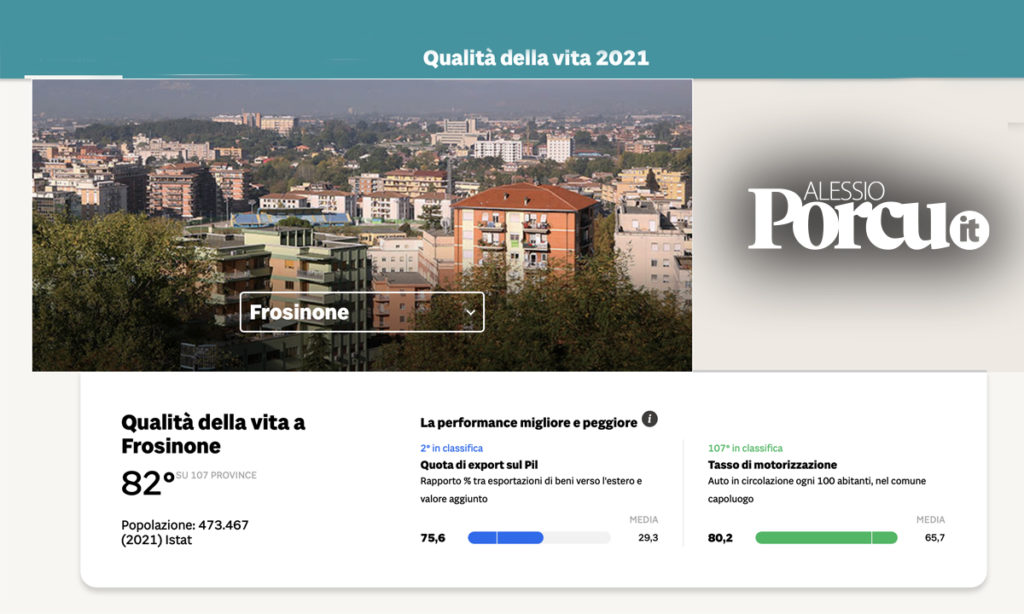
Task: Click the 75,6 export value
Action: pos(433,538)
